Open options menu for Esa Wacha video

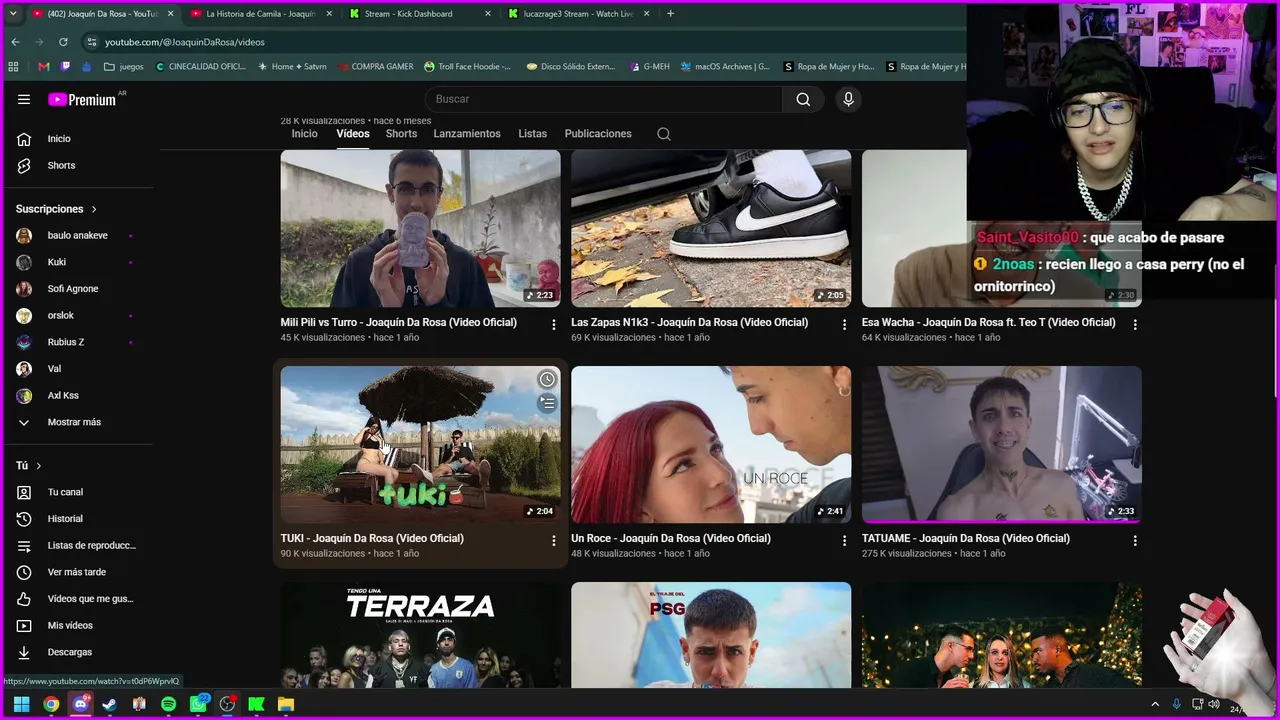point(1135,324)
